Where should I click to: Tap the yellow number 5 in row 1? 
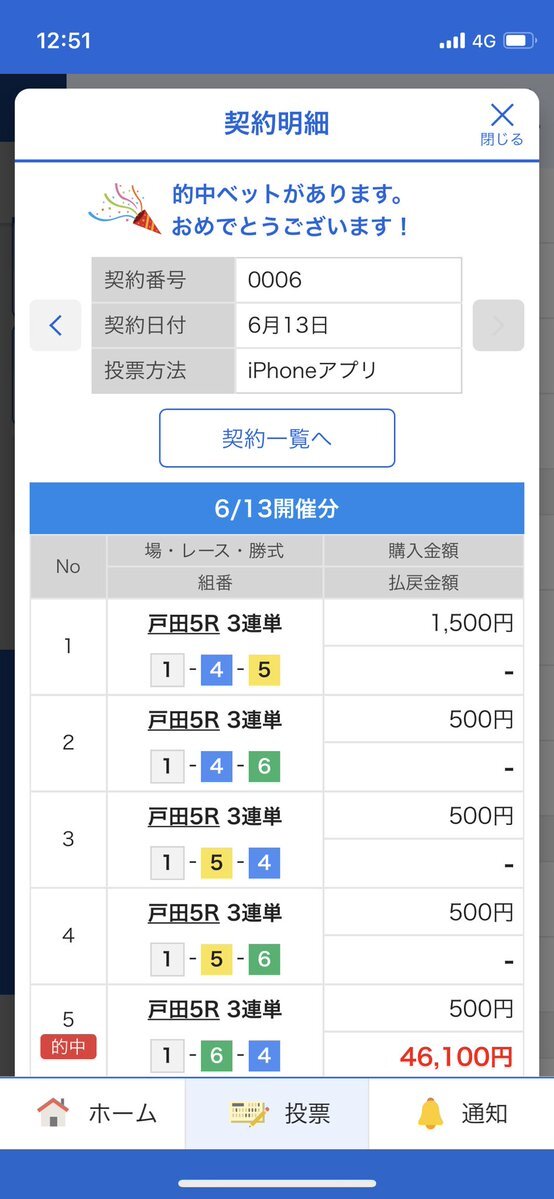coord(264,671)
